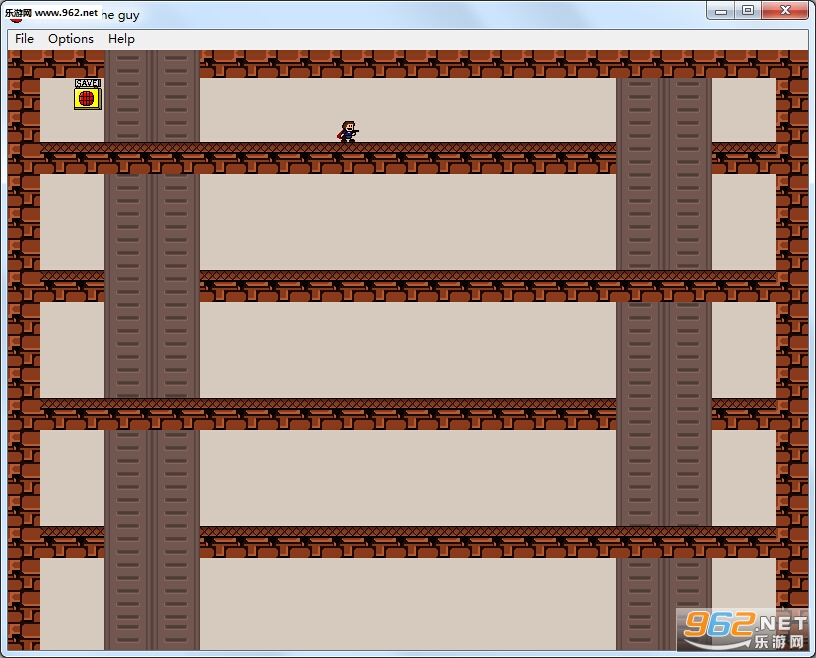Minimize the game window

point(721,11)
